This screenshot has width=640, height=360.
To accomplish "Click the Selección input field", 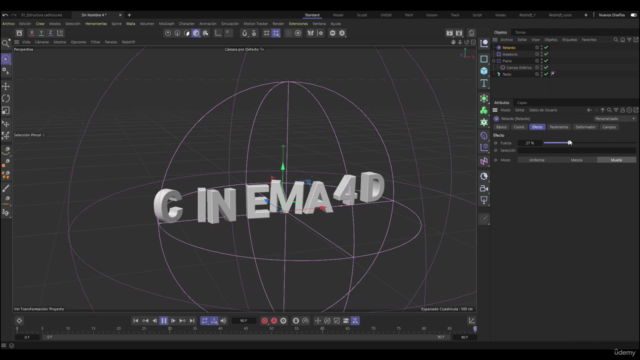I will pyautogui.click(x=577, y=151).
